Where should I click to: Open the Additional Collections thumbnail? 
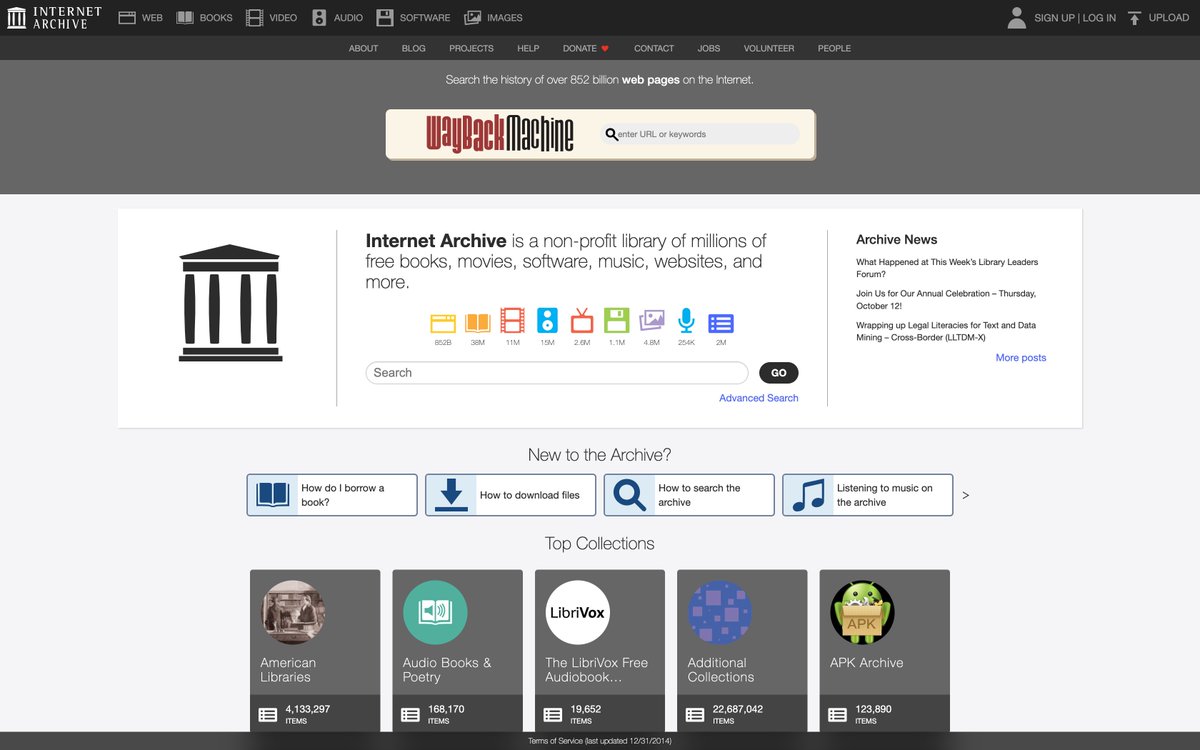tap(720, 612)
